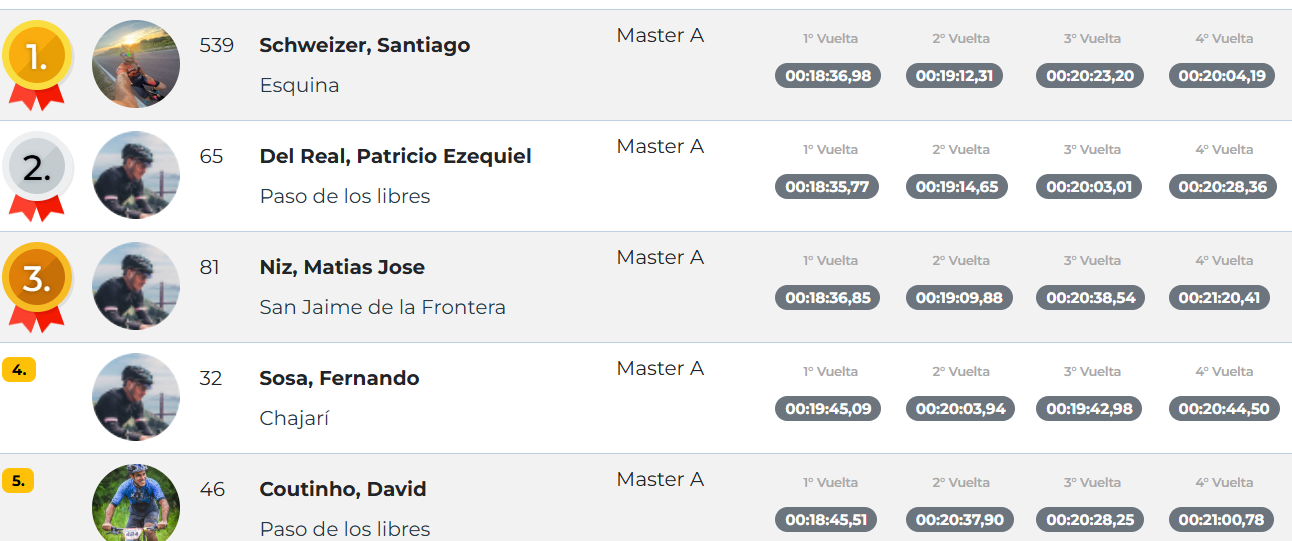Click Sosa's third lap time 00:19:42,98
The image size is (1292, 541).
(x=1089, y=409)
